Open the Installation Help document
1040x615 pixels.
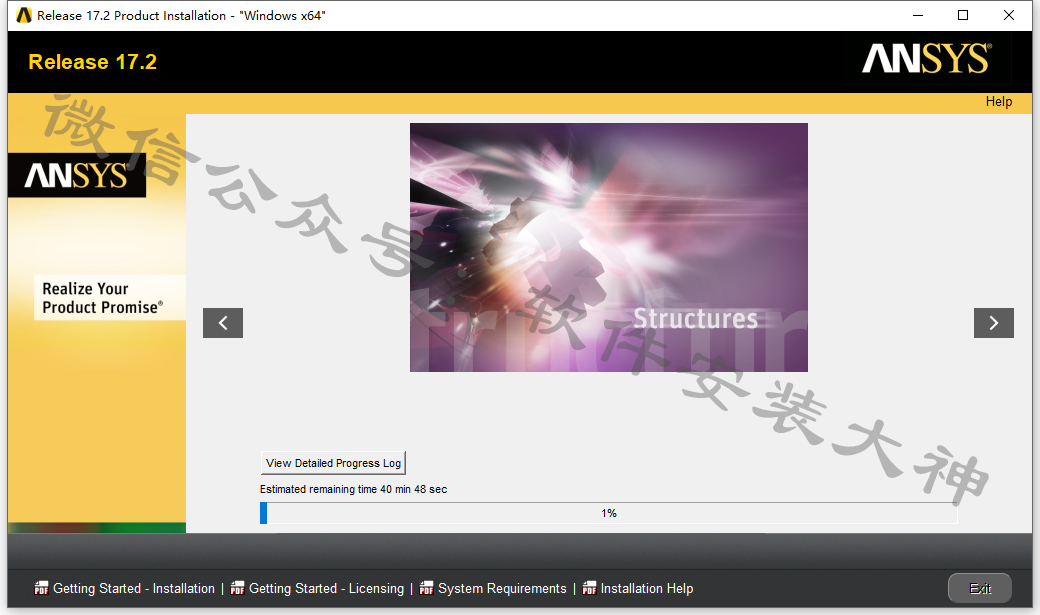coord(647,588)
